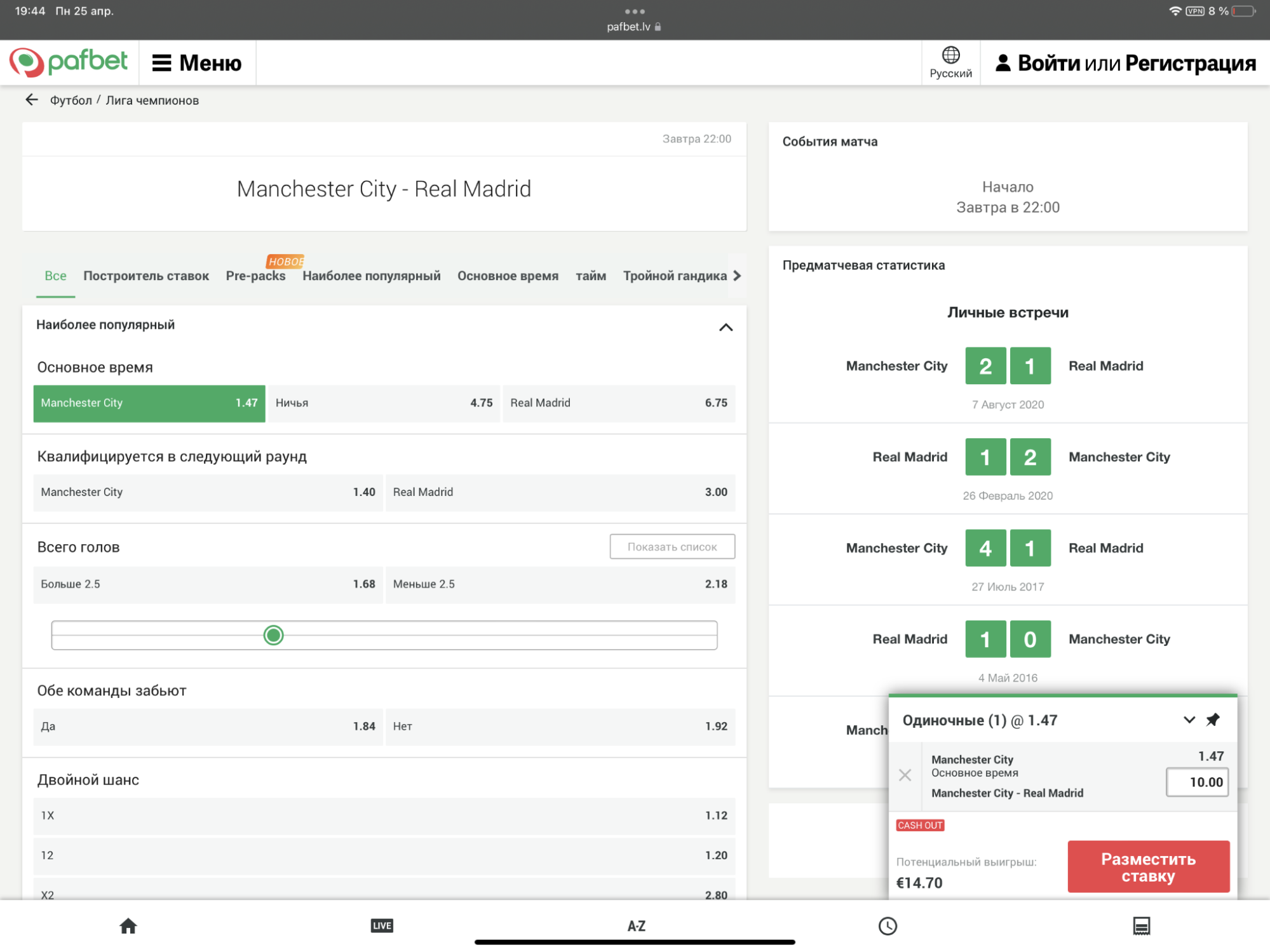Switch to Наиболее популярный tab
Image resolution: width=1270 pixels, height=952 pixels.
372,276
